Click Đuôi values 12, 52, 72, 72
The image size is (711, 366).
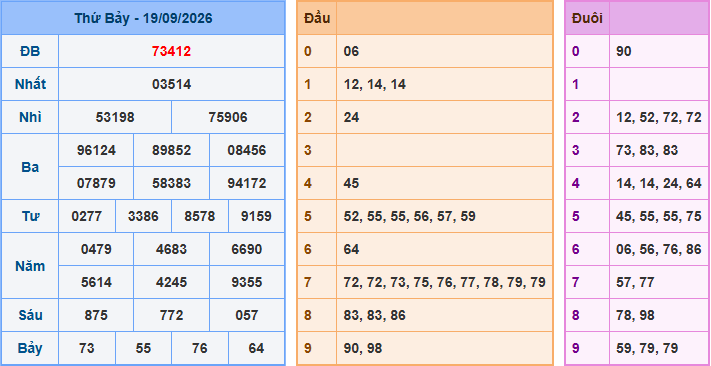[658, 117]
